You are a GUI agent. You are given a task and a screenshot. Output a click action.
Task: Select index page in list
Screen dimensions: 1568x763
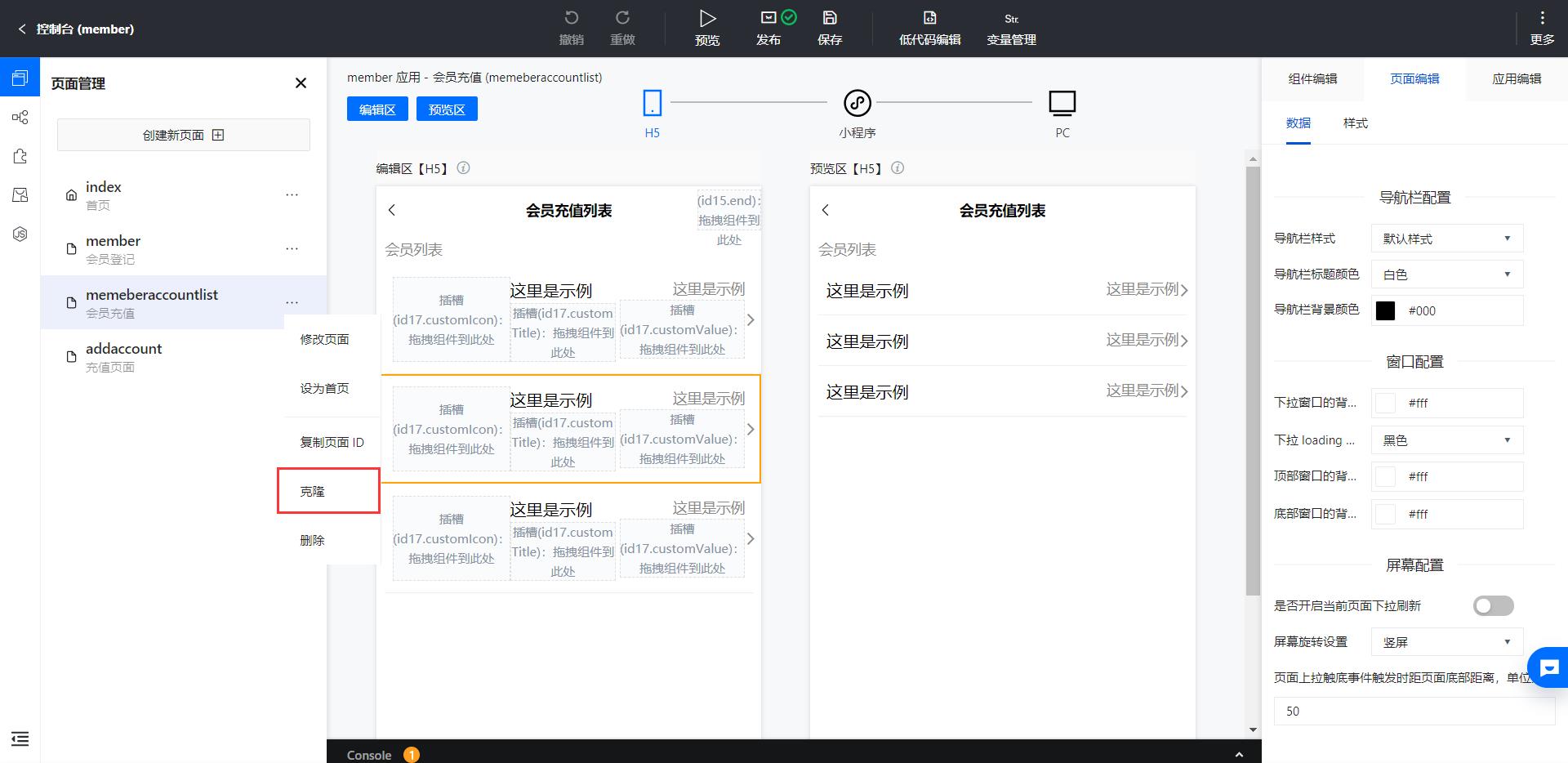click(x=184, y=194)
